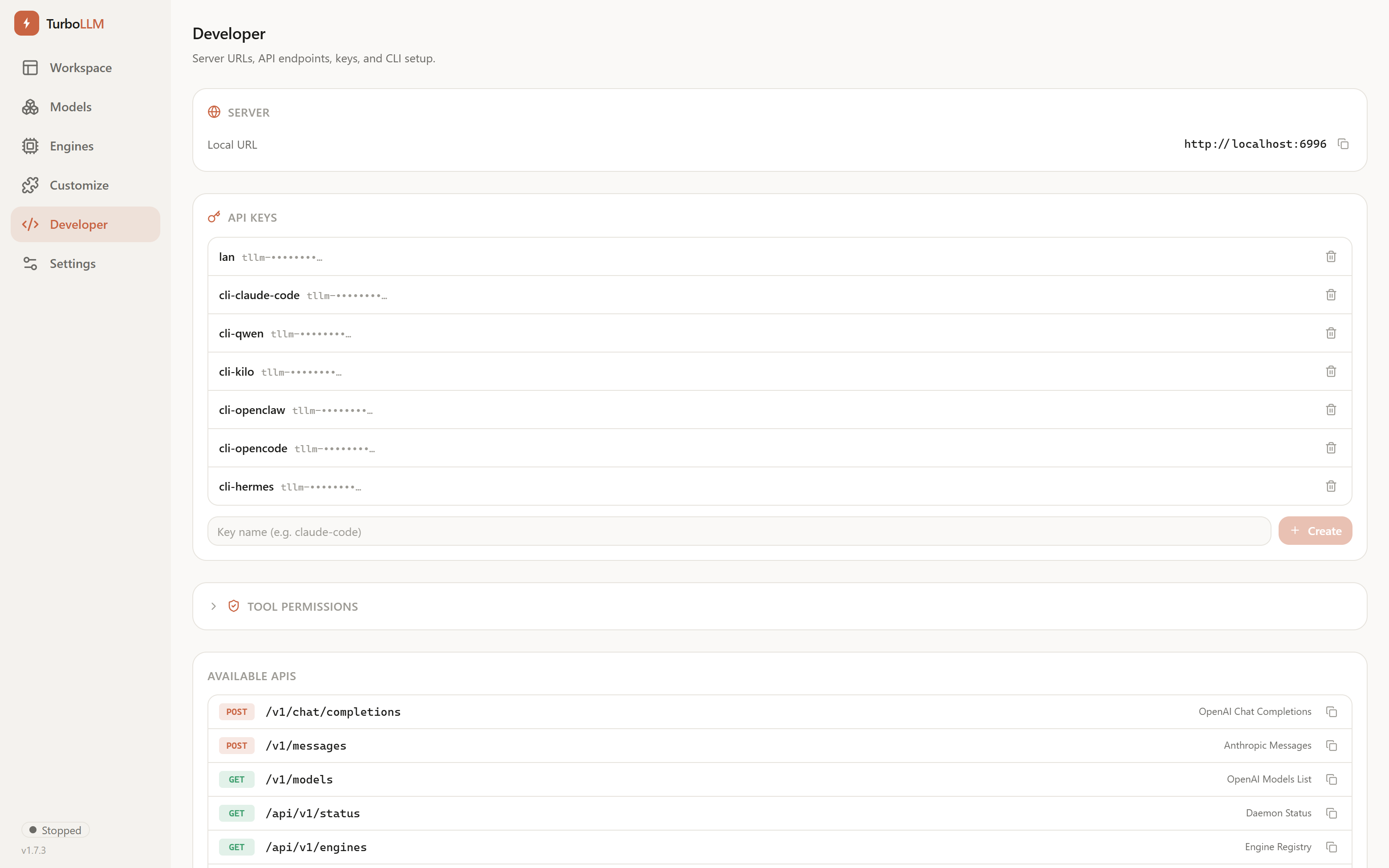
Task: Focus the Key name input field
Action: coord(739,531)
